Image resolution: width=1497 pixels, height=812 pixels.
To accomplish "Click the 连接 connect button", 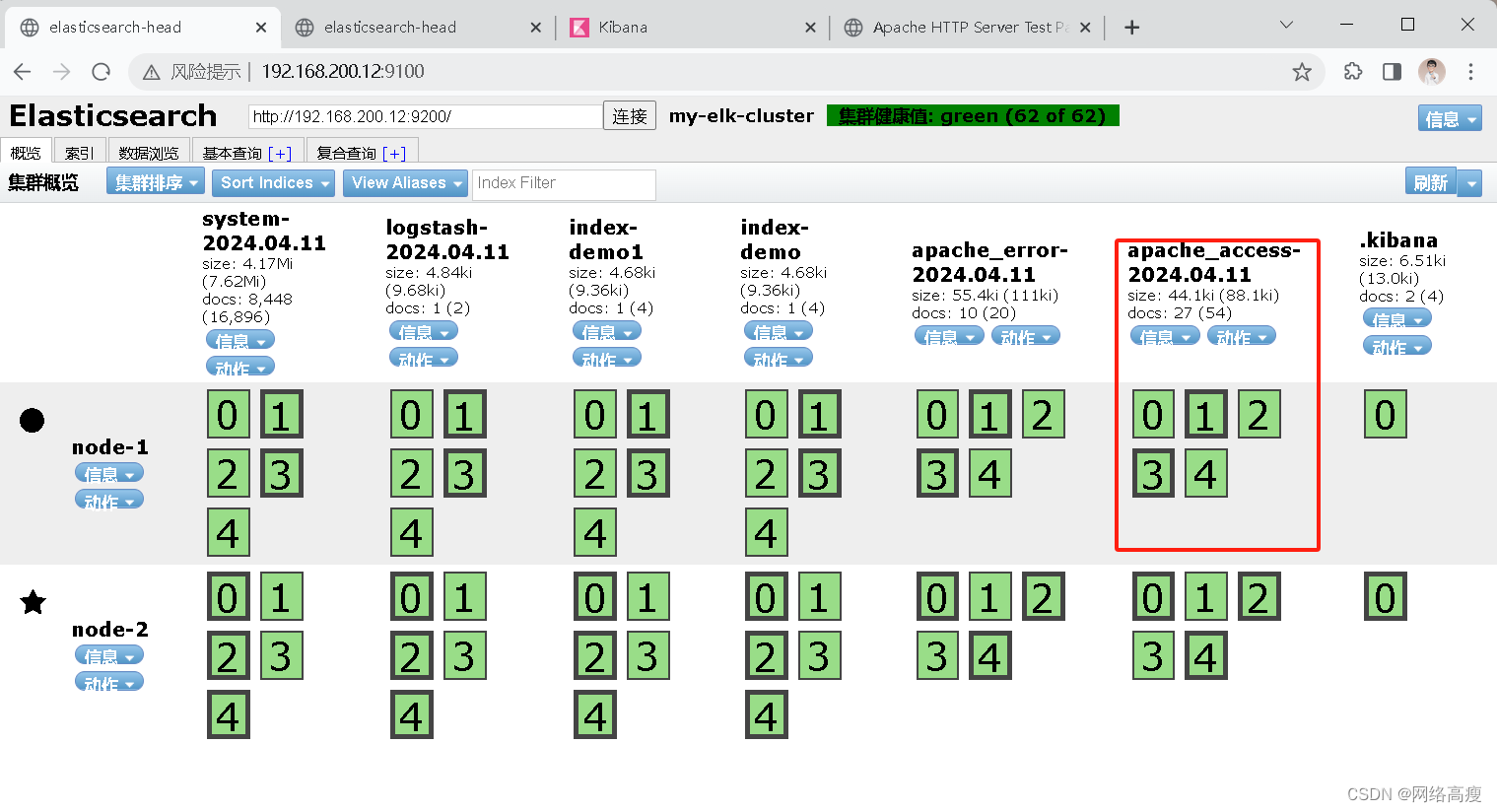I will point(630,116).
